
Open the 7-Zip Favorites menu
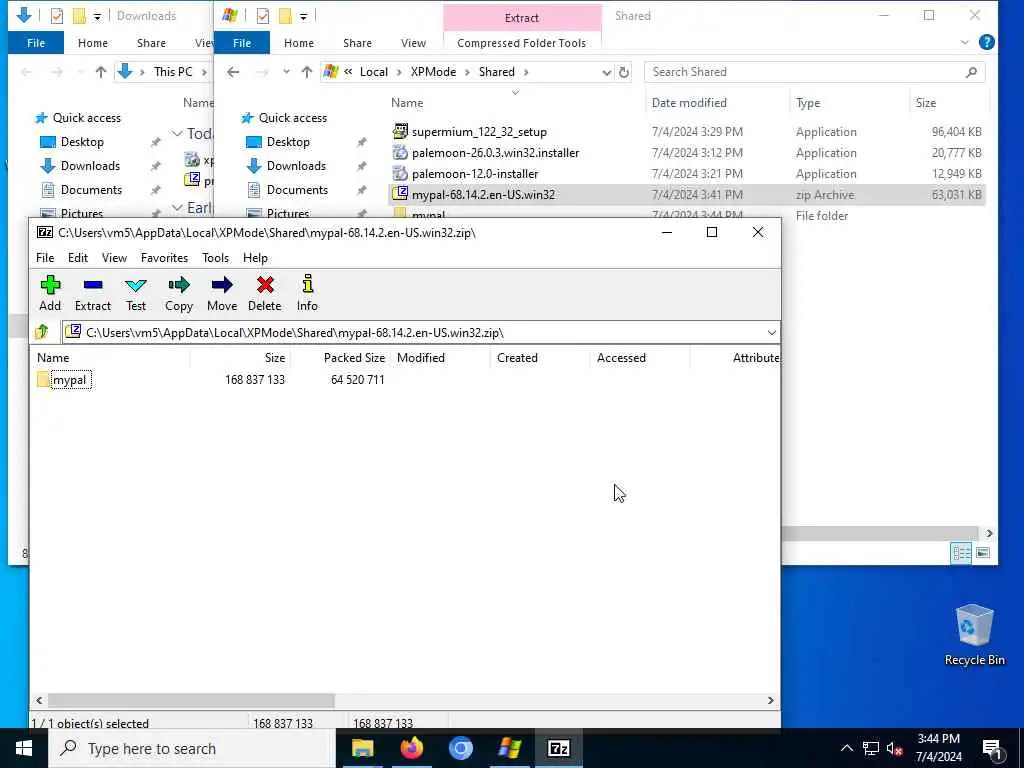click(x=165, y=258)
